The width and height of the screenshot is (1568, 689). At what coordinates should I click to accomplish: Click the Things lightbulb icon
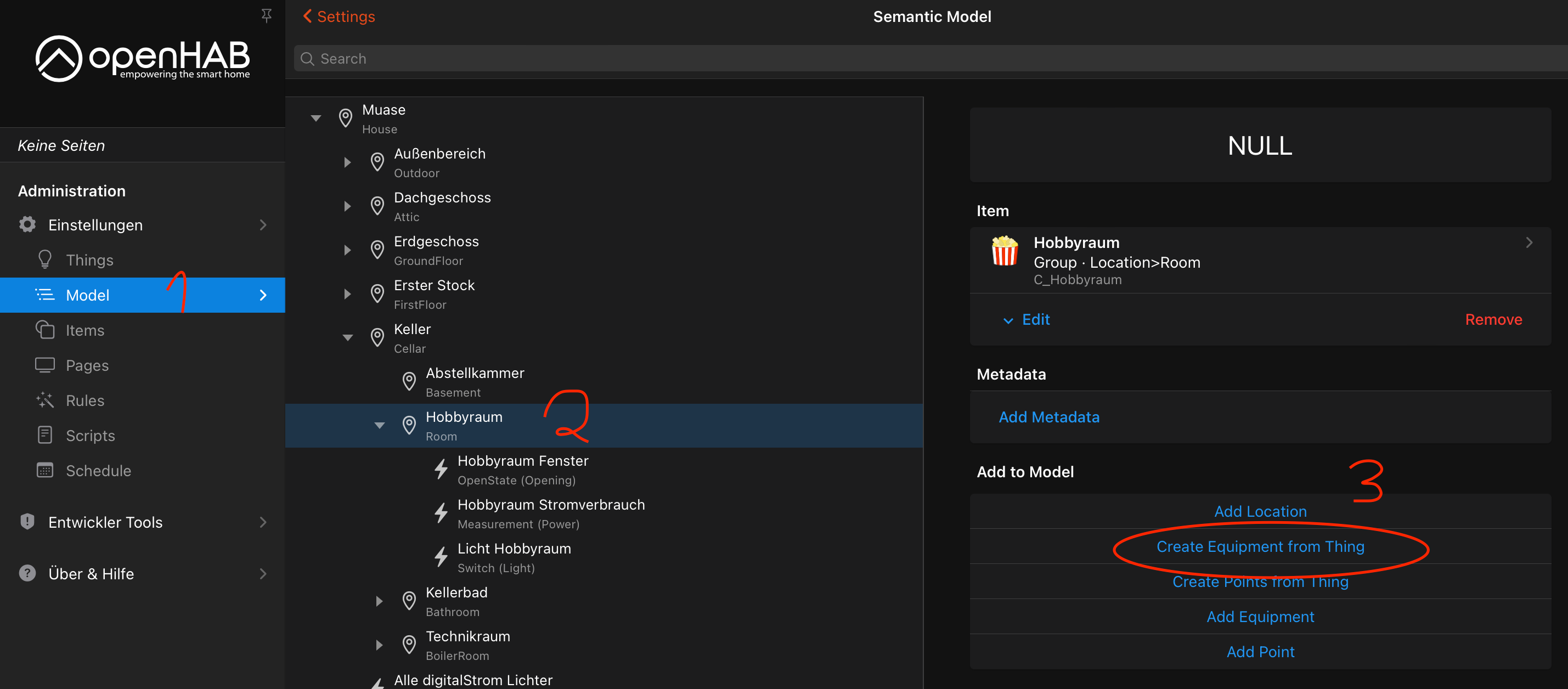[x=44, y=260]
